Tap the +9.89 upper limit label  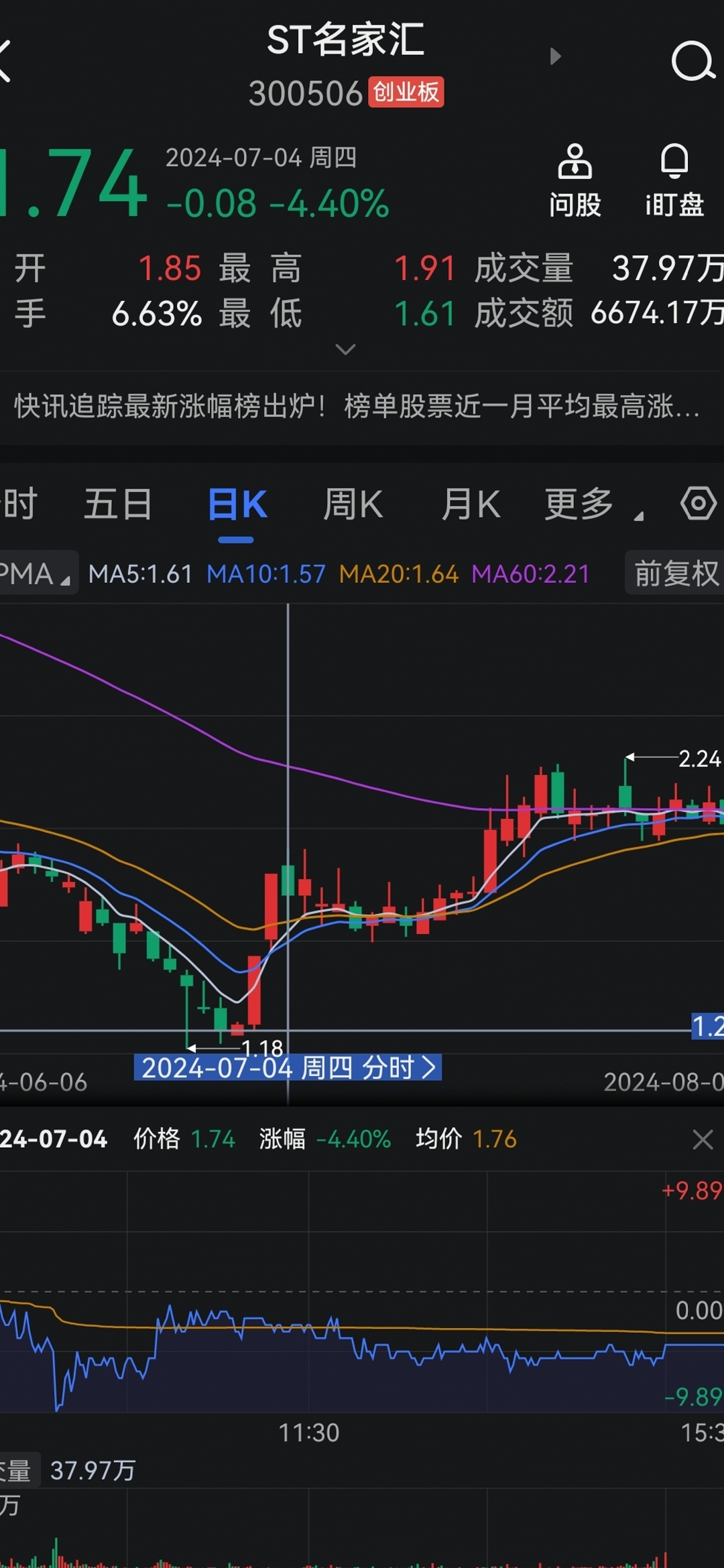click(692, 1191)
